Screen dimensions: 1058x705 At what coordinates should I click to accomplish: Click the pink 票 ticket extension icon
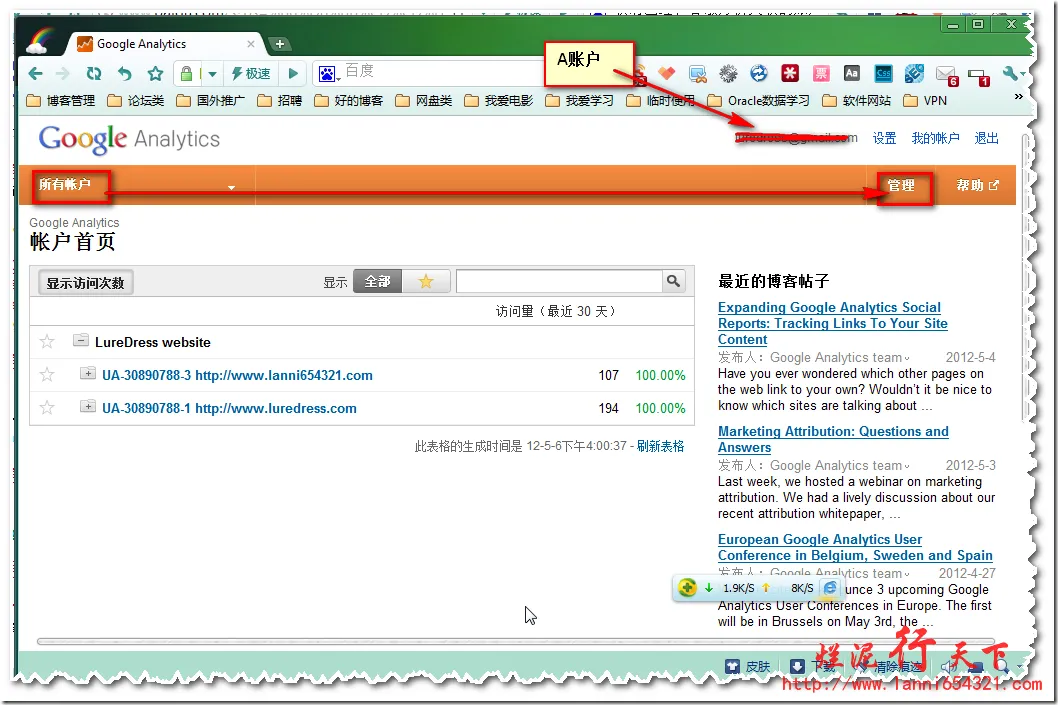pos(820,73)
